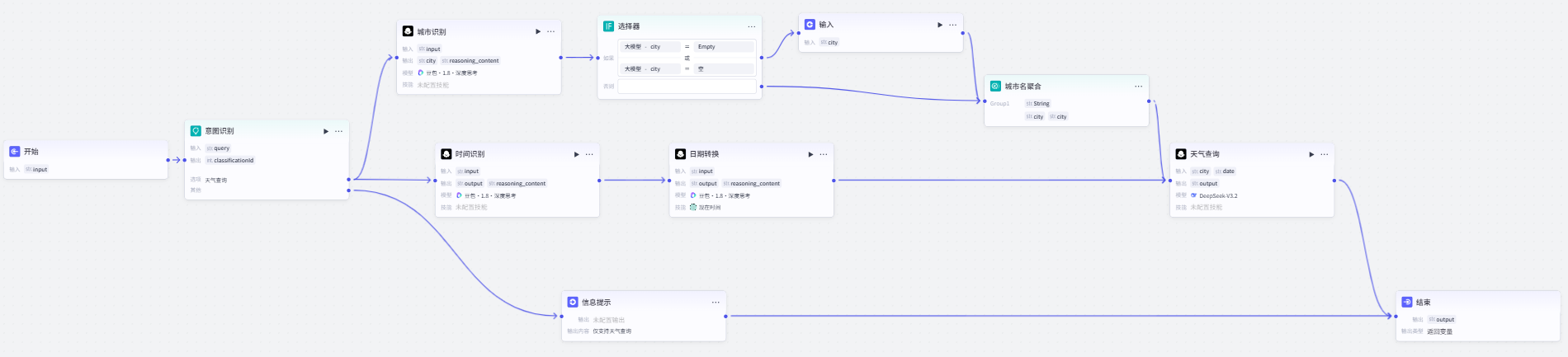Run the 输入 node using play icon
This screenshot has height=357, width=1568.
[940, 25]
